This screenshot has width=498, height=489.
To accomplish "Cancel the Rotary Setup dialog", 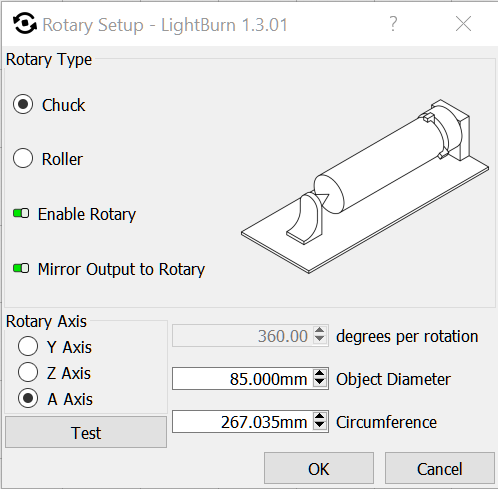I will click(440, 468).
